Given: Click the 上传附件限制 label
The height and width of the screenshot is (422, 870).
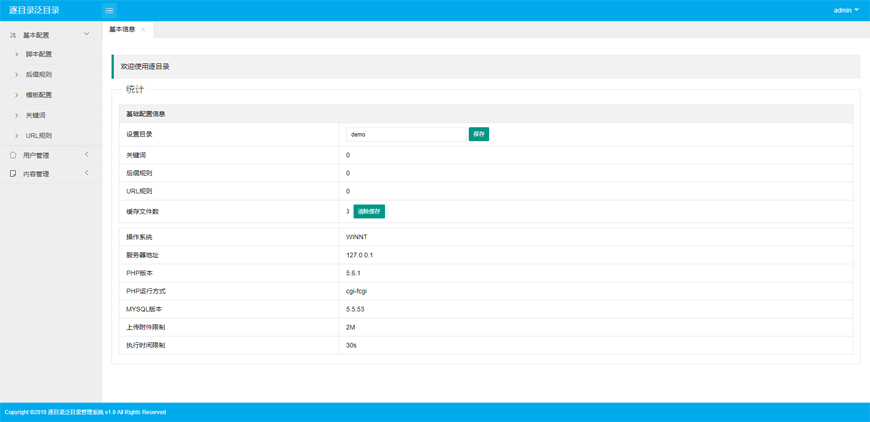Looking at the screenshot, I should (146, 327).
